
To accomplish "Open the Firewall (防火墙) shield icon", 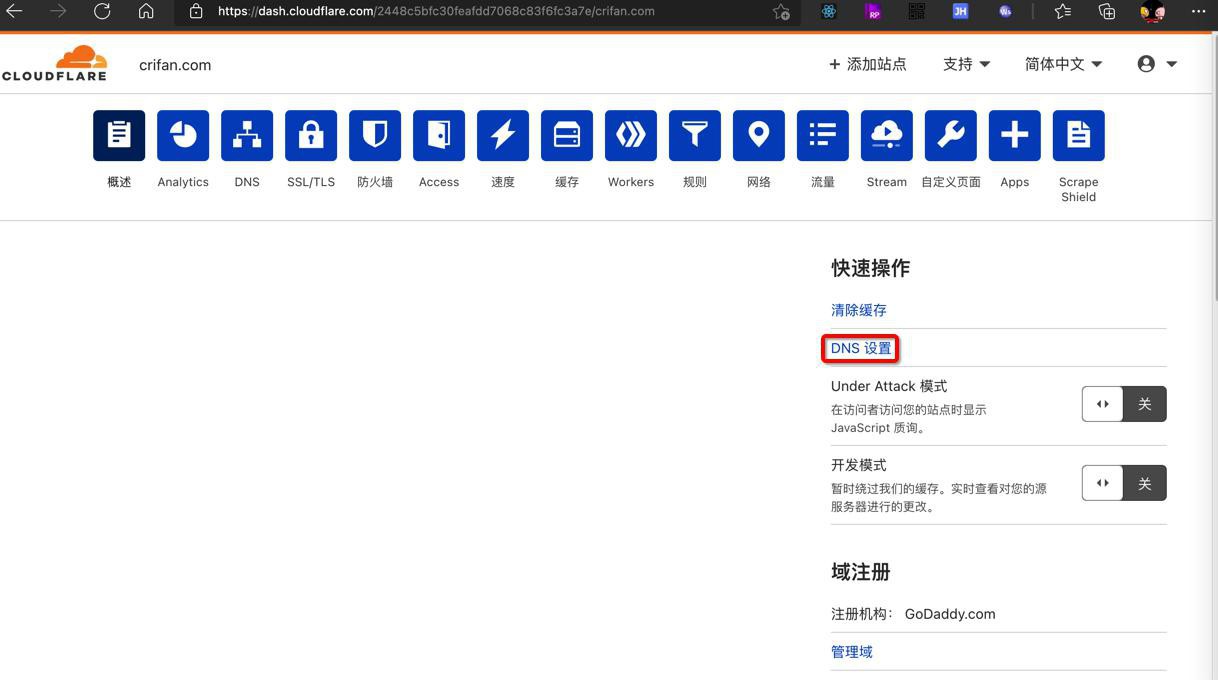I will [x=375, y=135].
